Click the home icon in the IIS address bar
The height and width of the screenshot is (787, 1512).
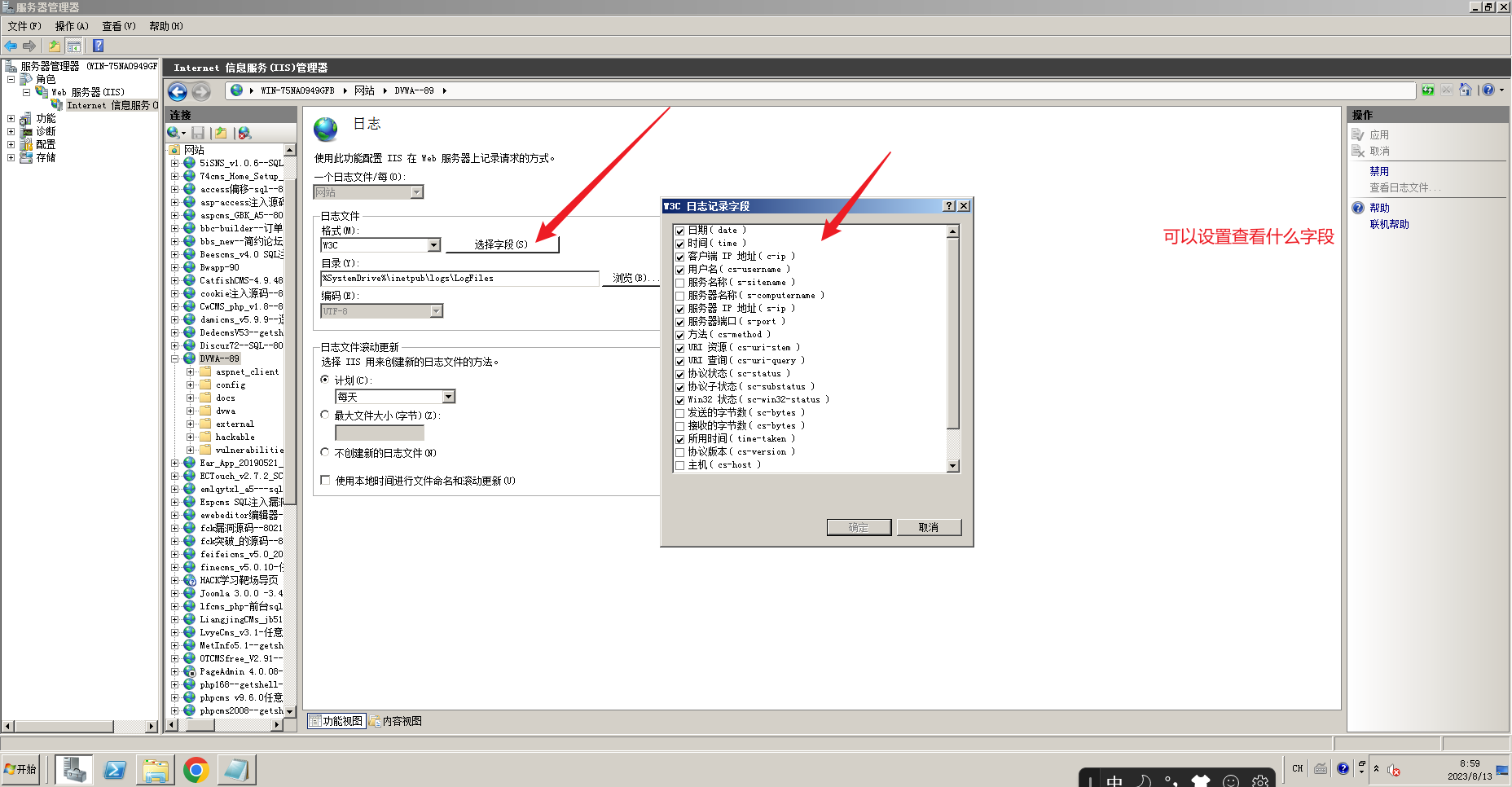coord(1466,90)
